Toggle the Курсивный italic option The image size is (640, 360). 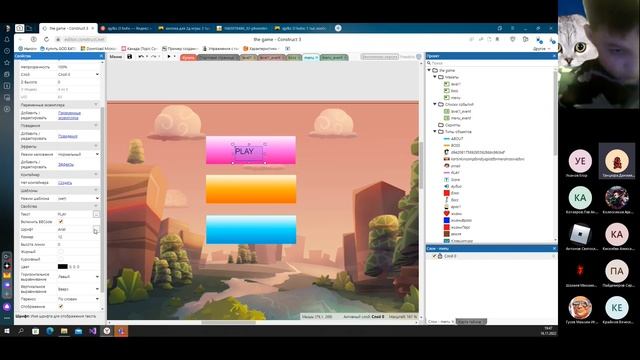click(x=61, y=259)
